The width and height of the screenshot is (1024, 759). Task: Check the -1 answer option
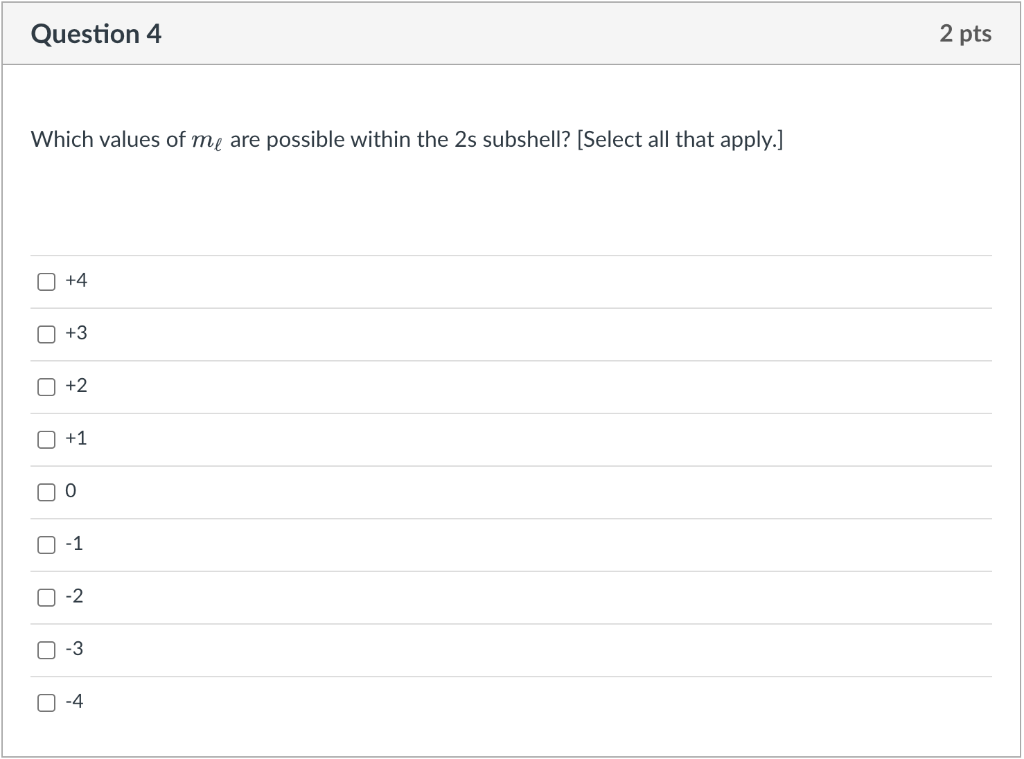(x=46, y=544)
